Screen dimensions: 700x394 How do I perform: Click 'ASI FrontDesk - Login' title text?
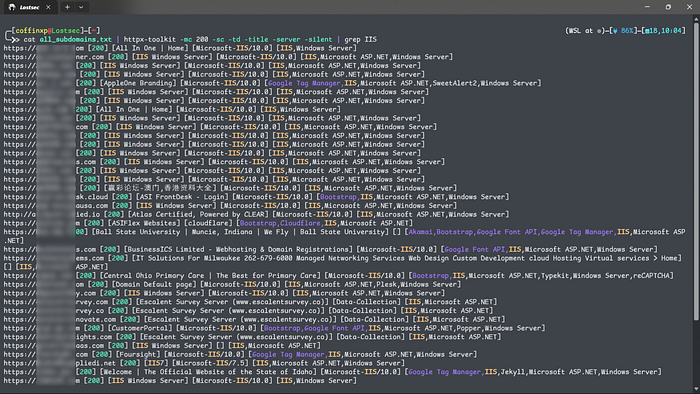[x=182, y=197]
